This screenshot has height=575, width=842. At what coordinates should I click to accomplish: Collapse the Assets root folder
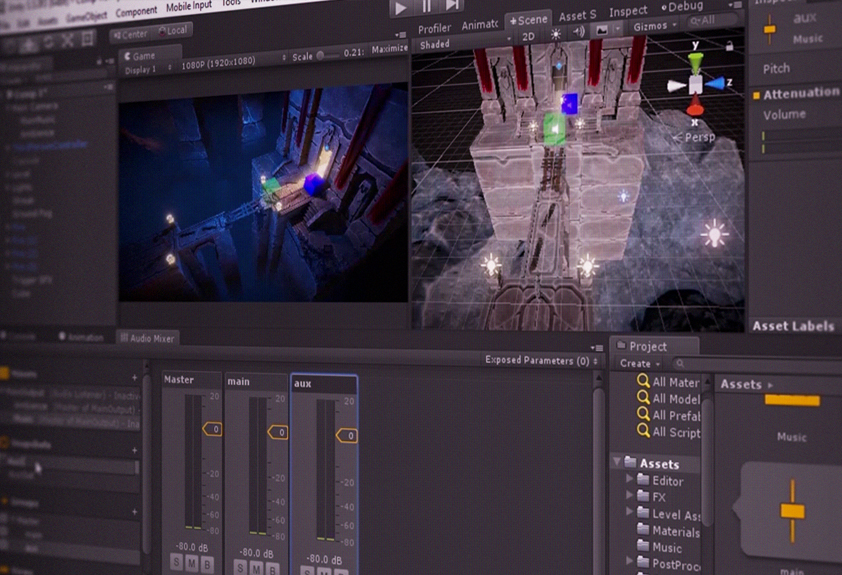click(616, 462)
